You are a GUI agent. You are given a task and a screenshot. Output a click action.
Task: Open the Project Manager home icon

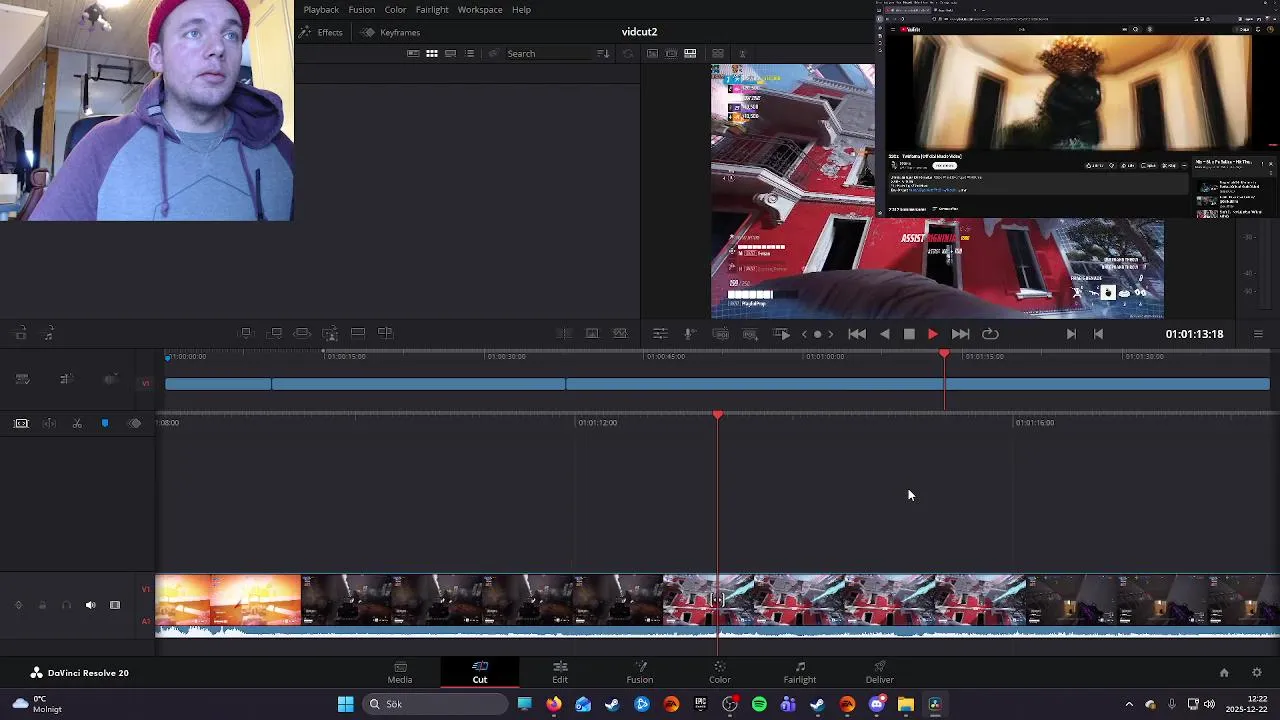tap(1224, 673)
